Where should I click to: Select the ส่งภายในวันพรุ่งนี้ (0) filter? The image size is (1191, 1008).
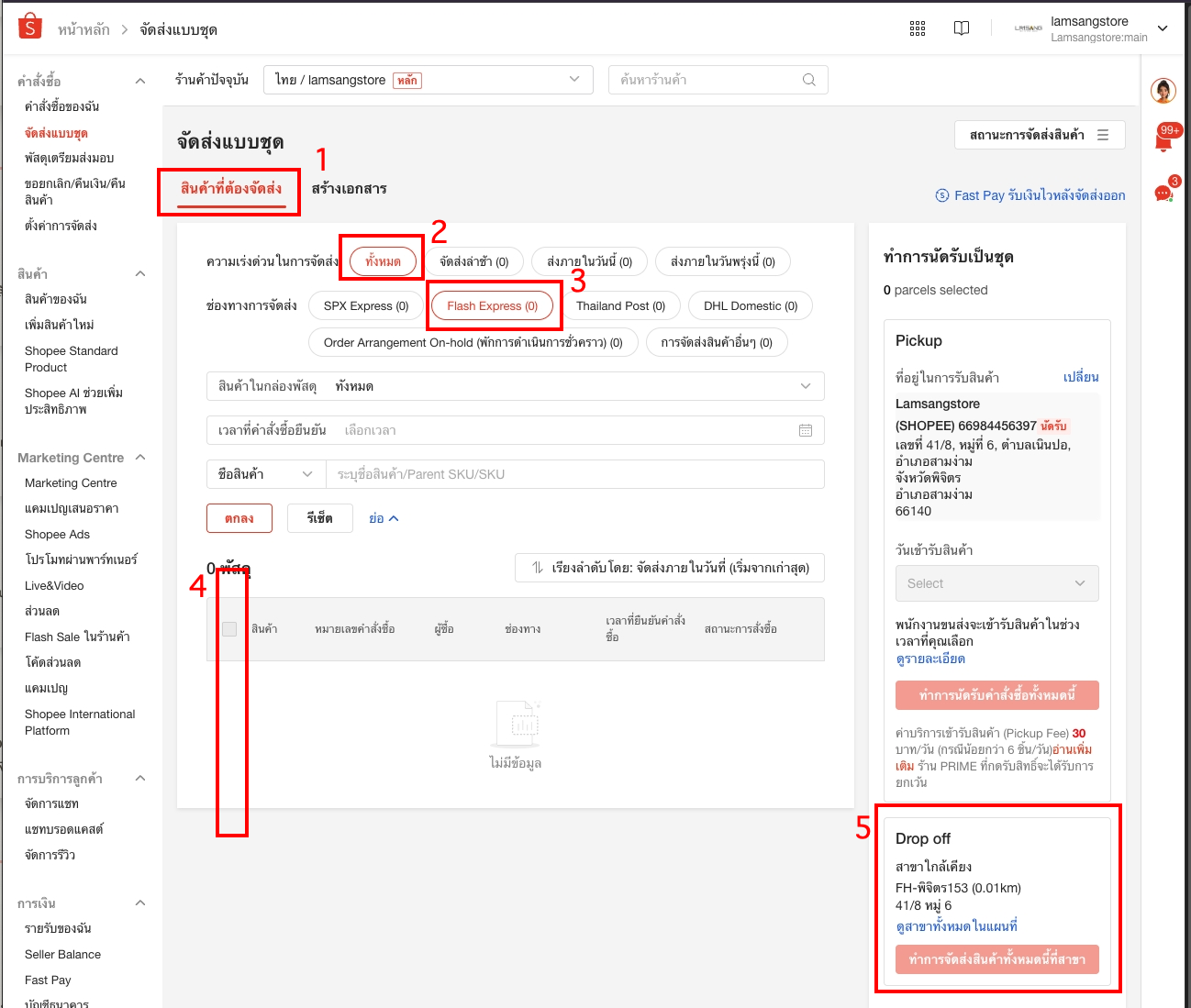(x=723, y=261)
